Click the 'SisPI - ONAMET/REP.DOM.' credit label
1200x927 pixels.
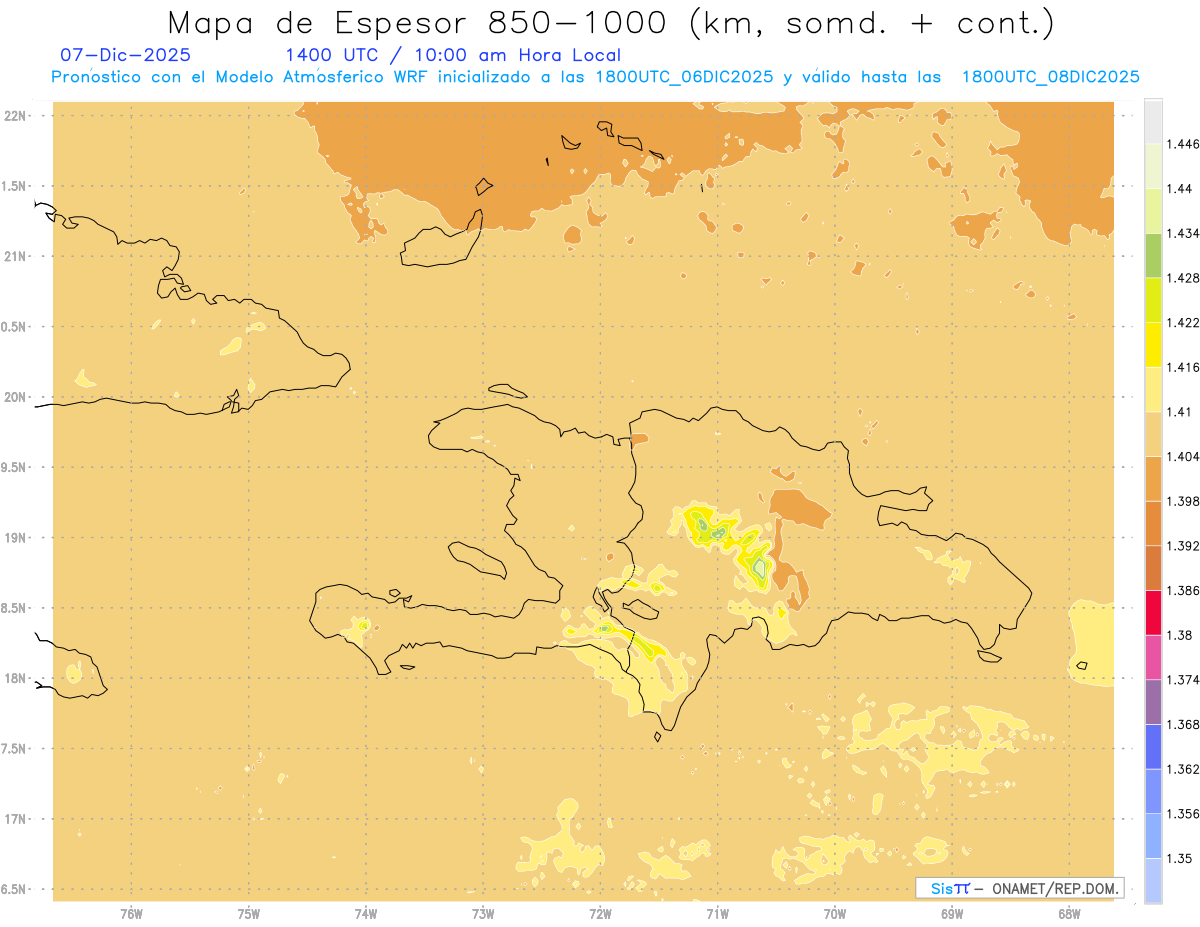point(1020,888)
